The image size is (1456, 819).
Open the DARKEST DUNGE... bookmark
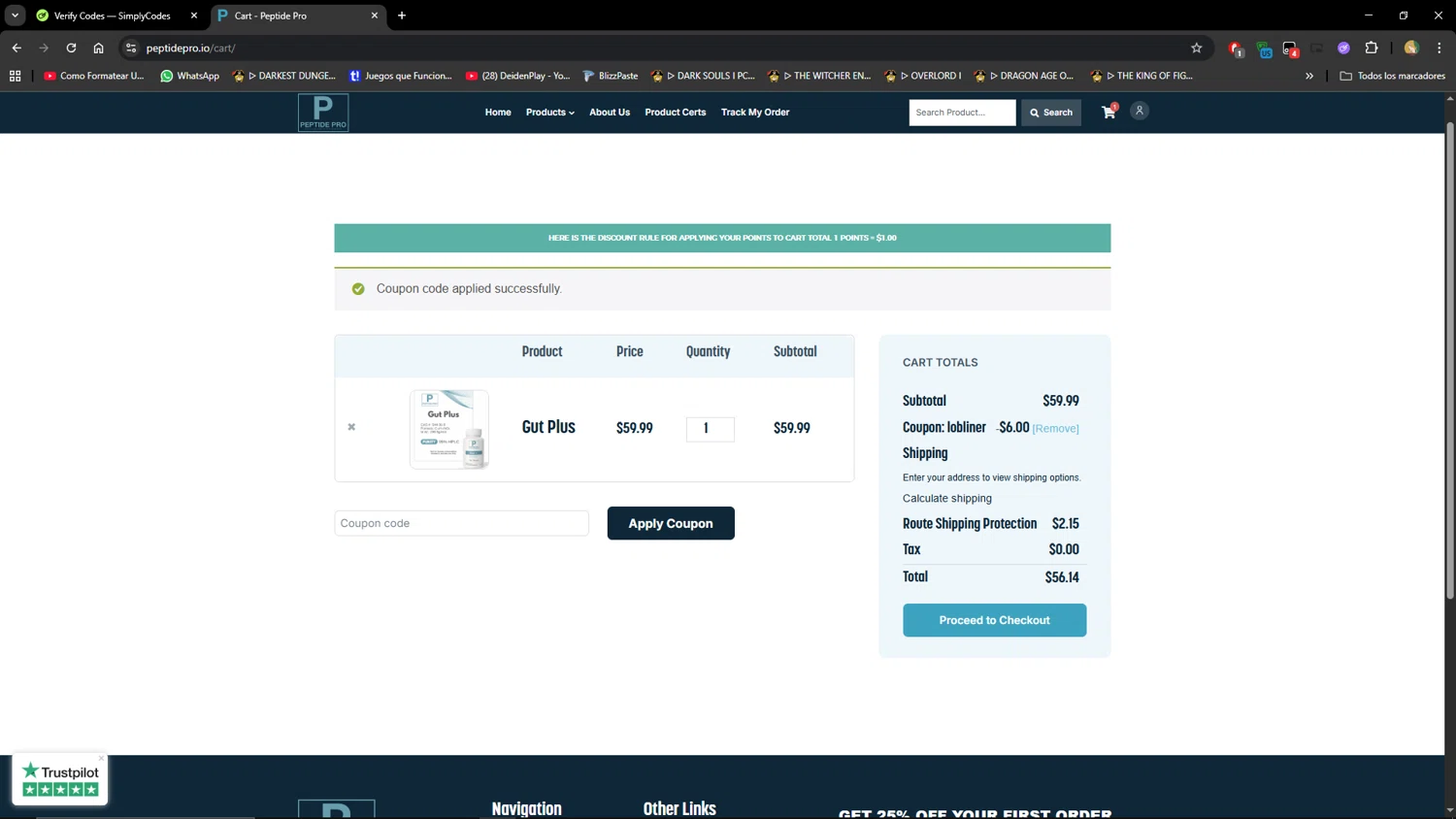coord(284,76)
